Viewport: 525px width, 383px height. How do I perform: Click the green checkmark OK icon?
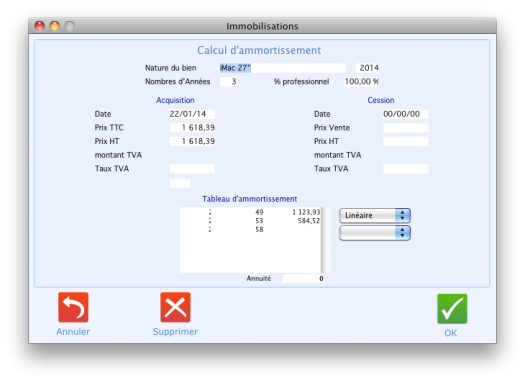(452, 309)
